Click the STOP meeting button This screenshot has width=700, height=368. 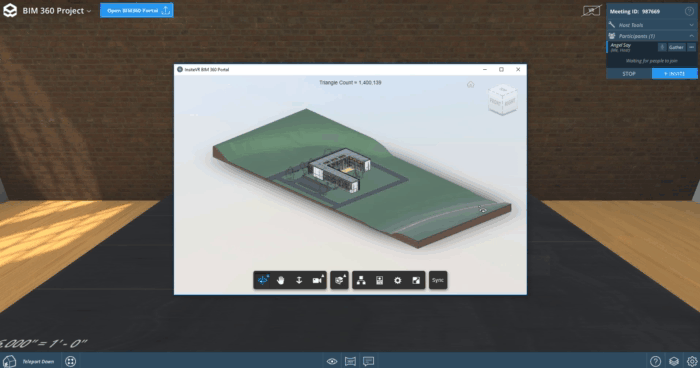coord(629,74)
